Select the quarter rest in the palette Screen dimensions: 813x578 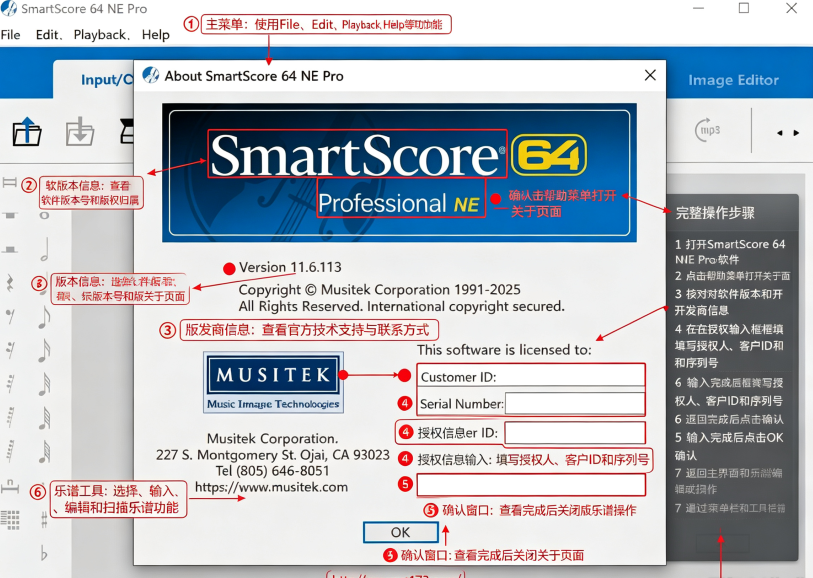(x=9, y=282)
